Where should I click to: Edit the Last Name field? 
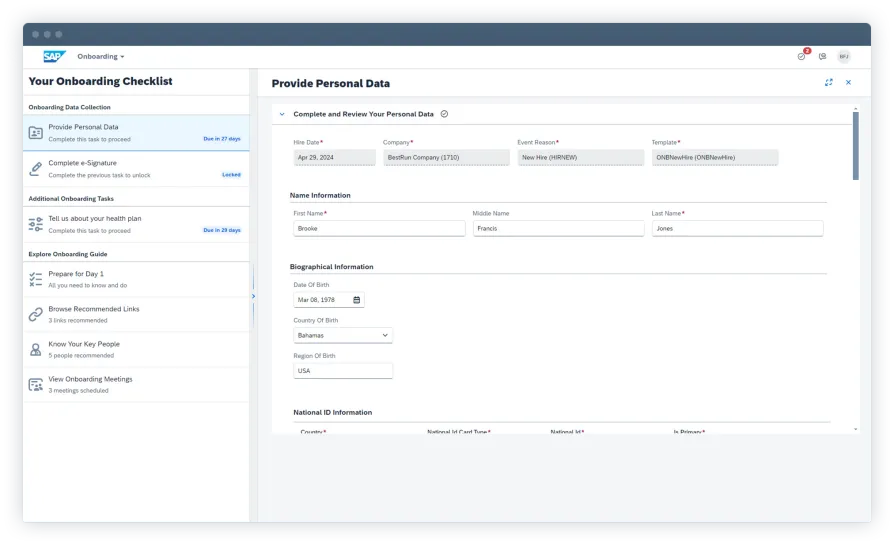click(x=737, y=229)
